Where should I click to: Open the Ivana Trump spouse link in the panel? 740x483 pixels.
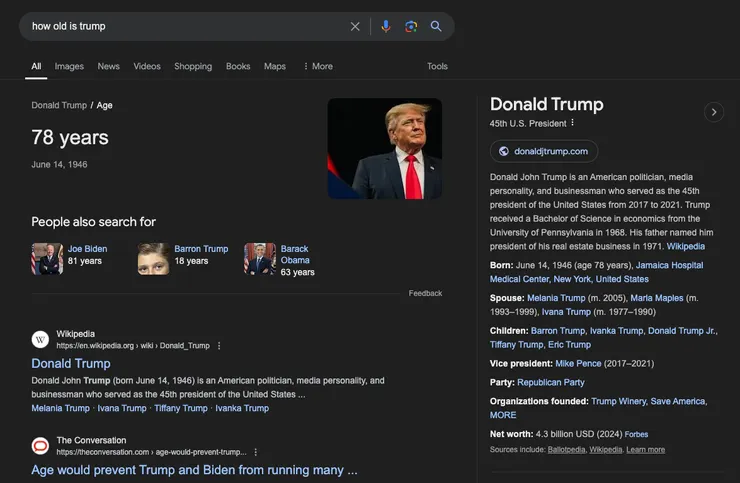point(566,312)
